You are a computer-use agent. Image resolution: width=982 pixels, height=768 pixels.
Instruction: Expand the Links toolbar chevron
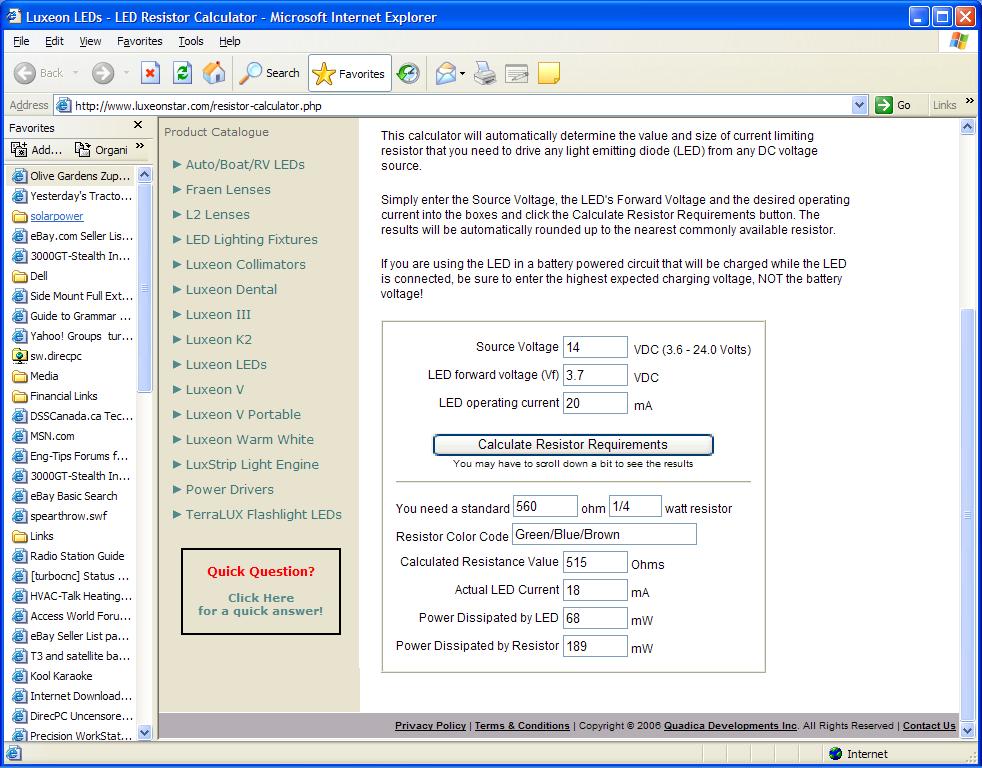pyautogui.click(x=969, y=101)
